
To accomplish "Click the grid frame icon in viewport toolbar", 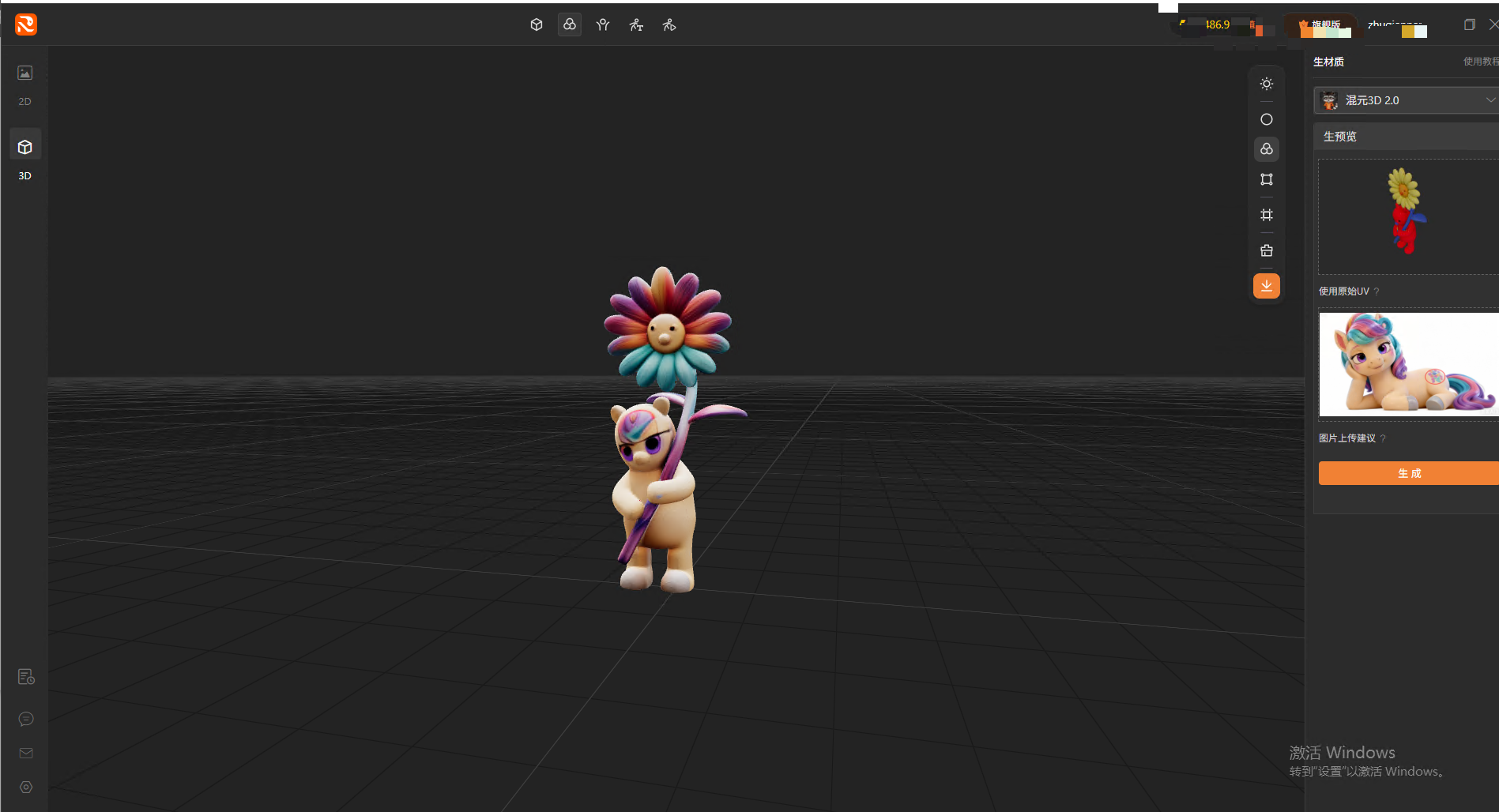I will (1266, 215).
